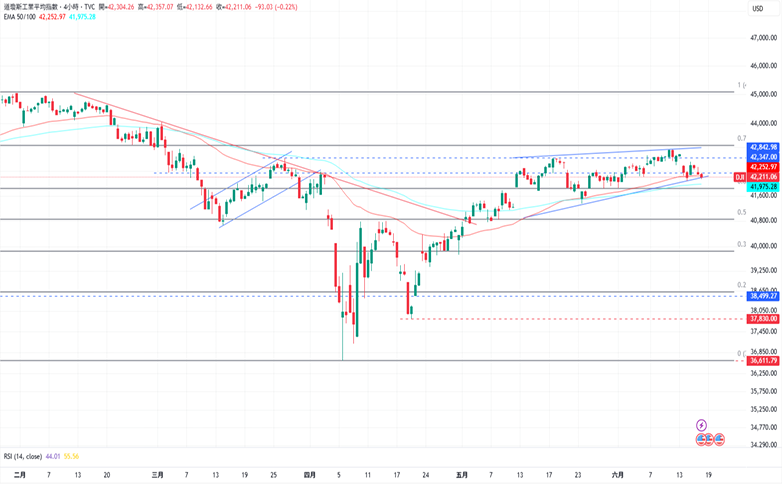Viewport: 782px width, 485px height.
Task: Click the 低=42,132.66 low value in legend
Action: click(x=195, y=7)
